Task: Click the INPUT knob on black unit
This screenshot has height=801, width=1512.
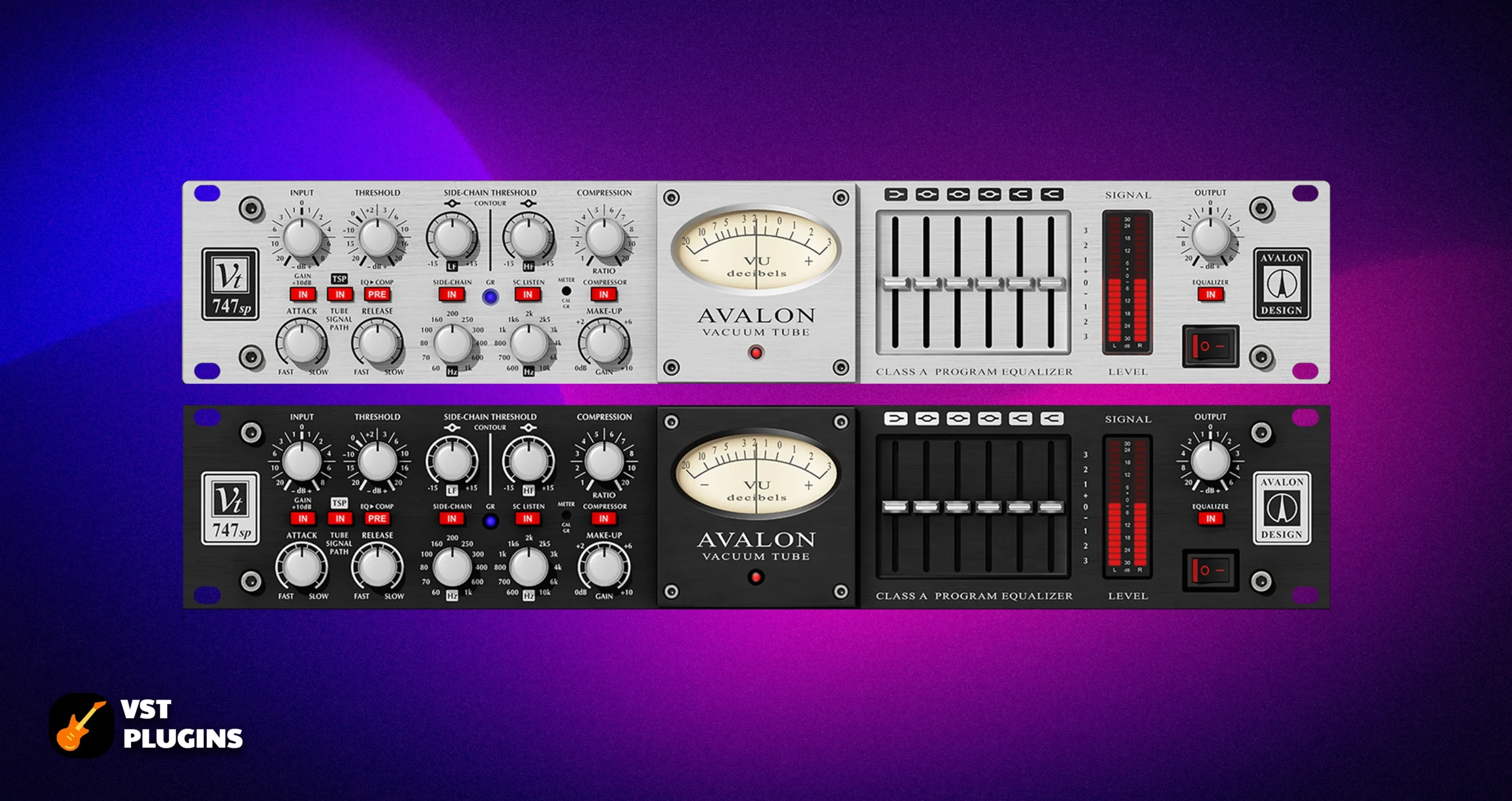Action: (302, 462)
